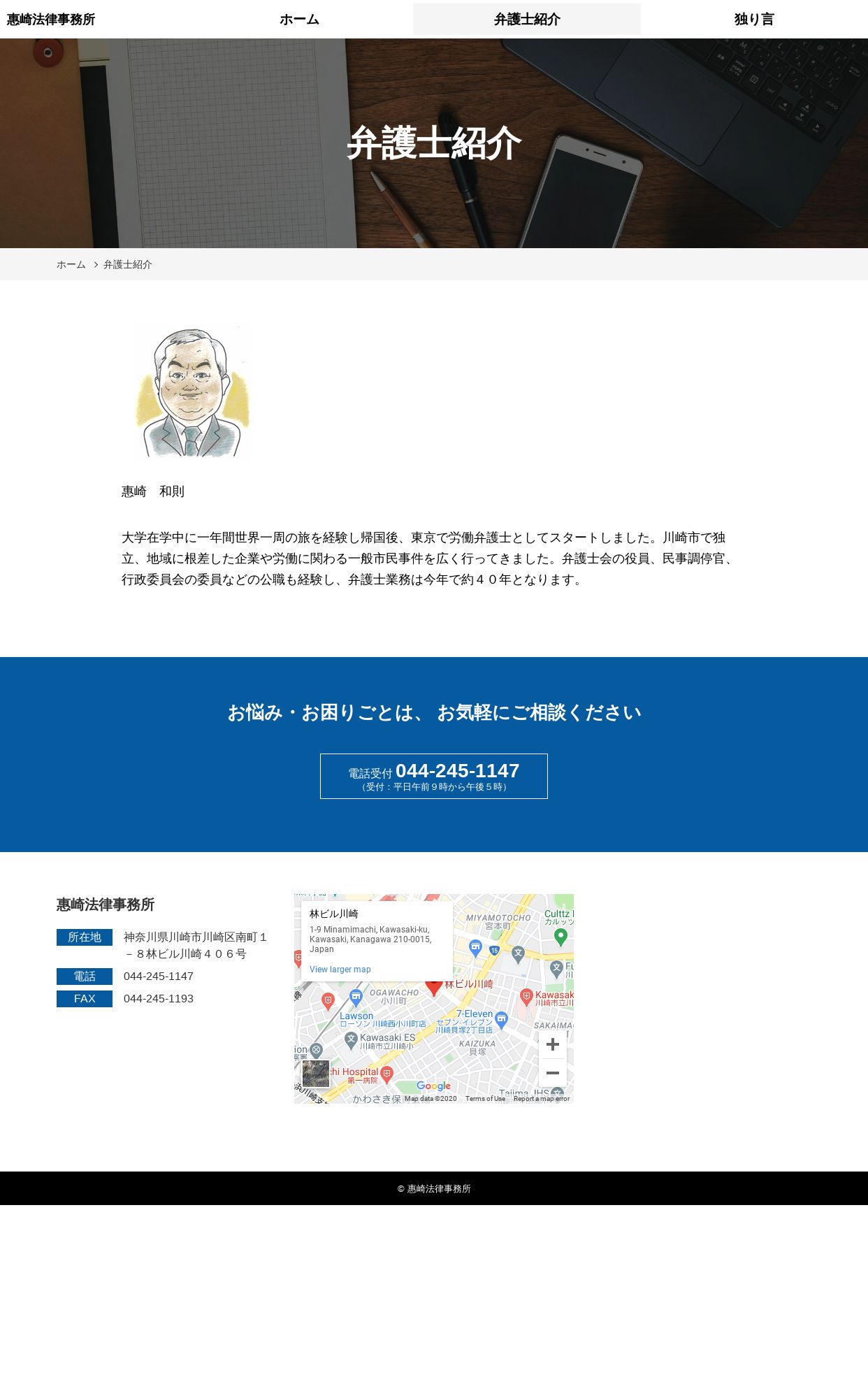Click the blue shop marker near Miyamotocho
The width and height of the screenshot is (868, 1398).
(x=475, y=949)
